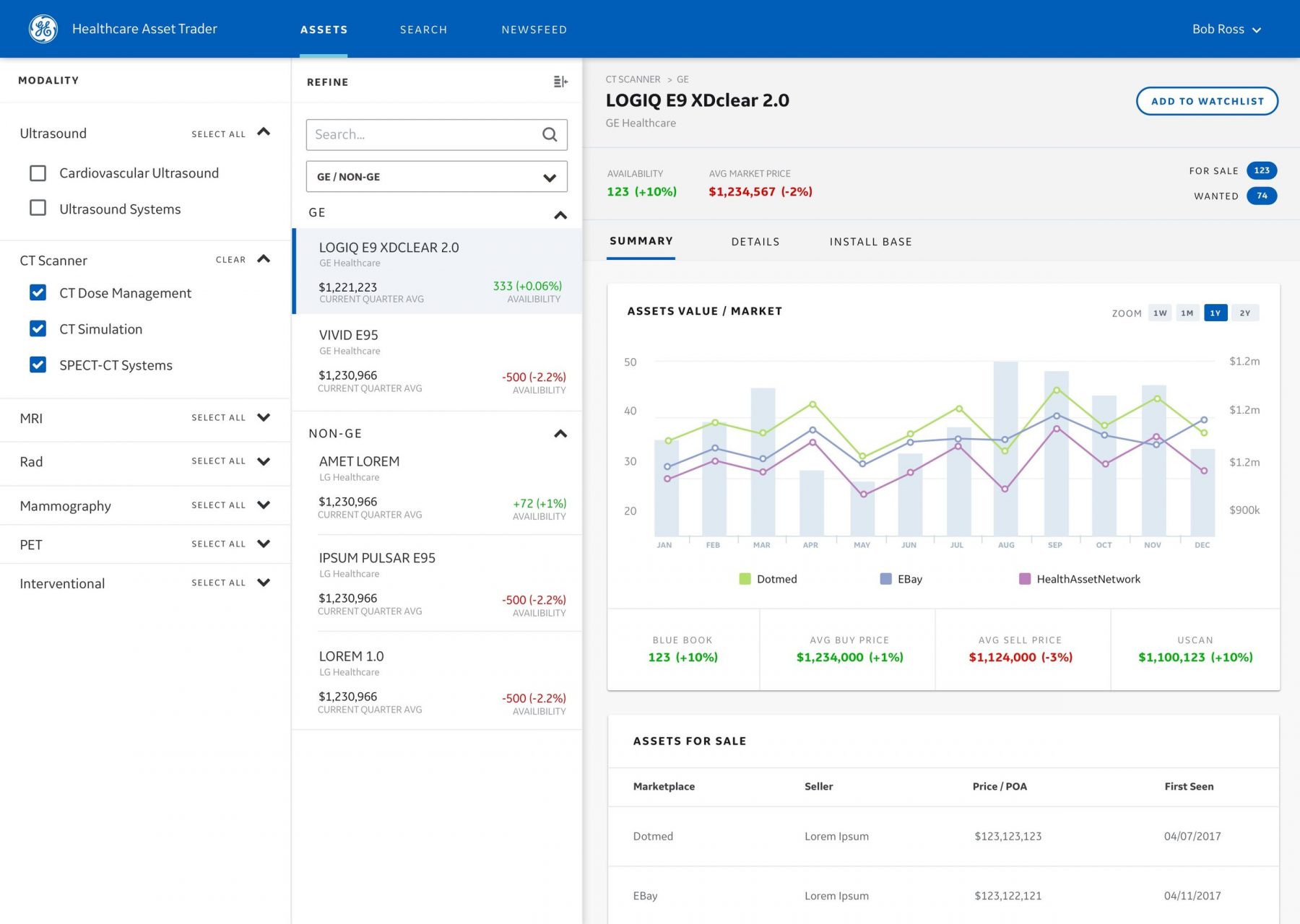Switch to the Install Base tab
1300x924 pixels.
click(870, 242)
